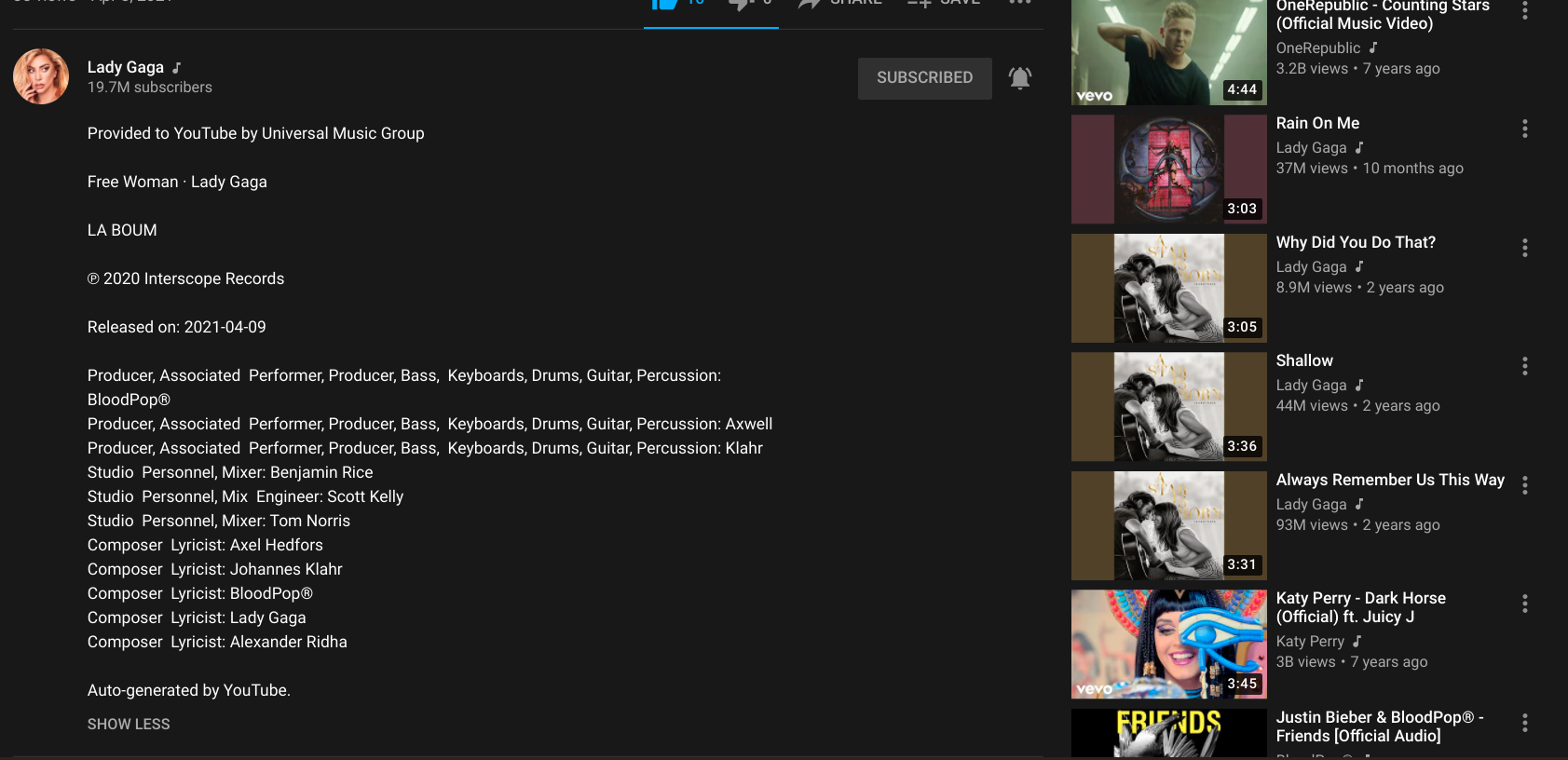This screenshot has width=1568, height=760.
Task: Open 'Justin Bieber & BloodPop® - Friends' title
Action: point(1380,726)
